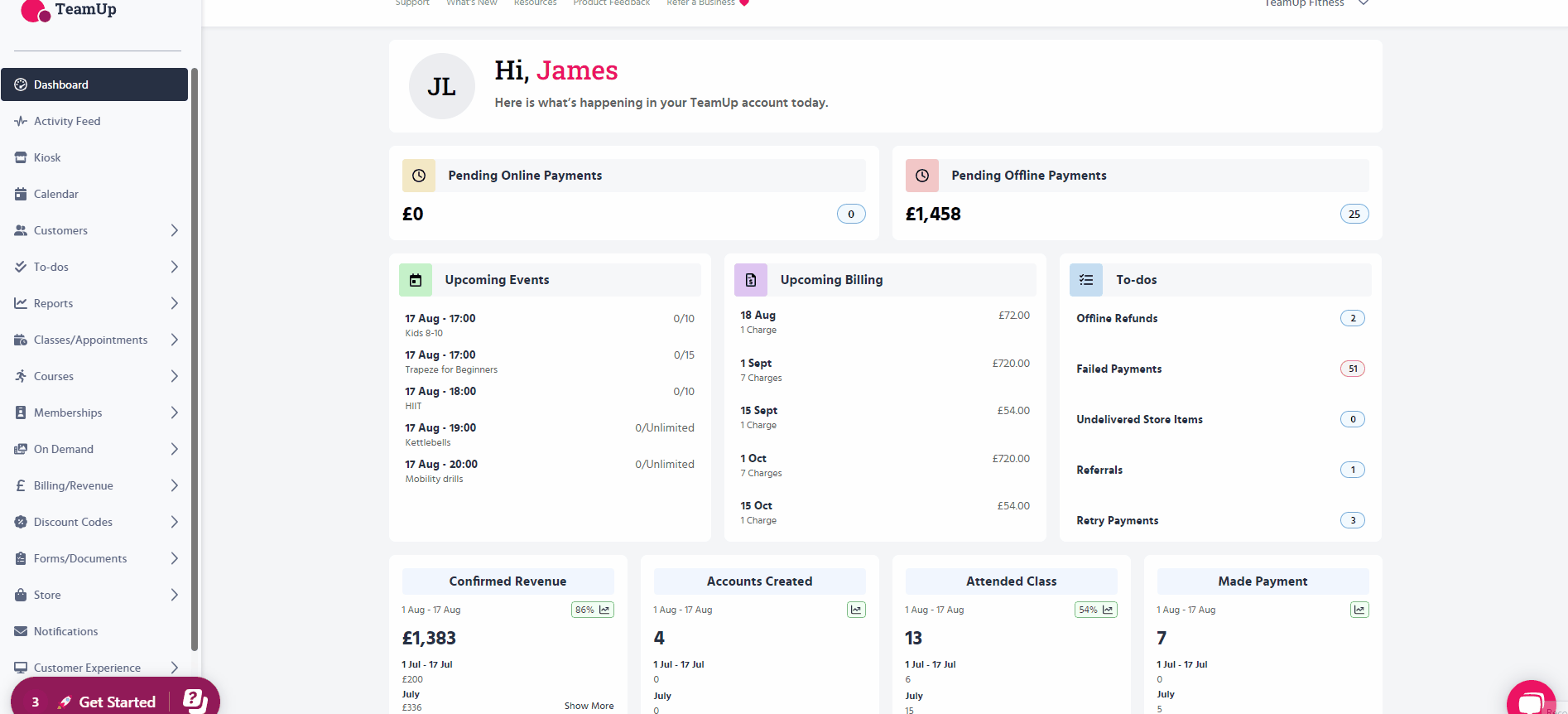
Task: Expand the Memberships sidebar section
Action: point(174,412)
